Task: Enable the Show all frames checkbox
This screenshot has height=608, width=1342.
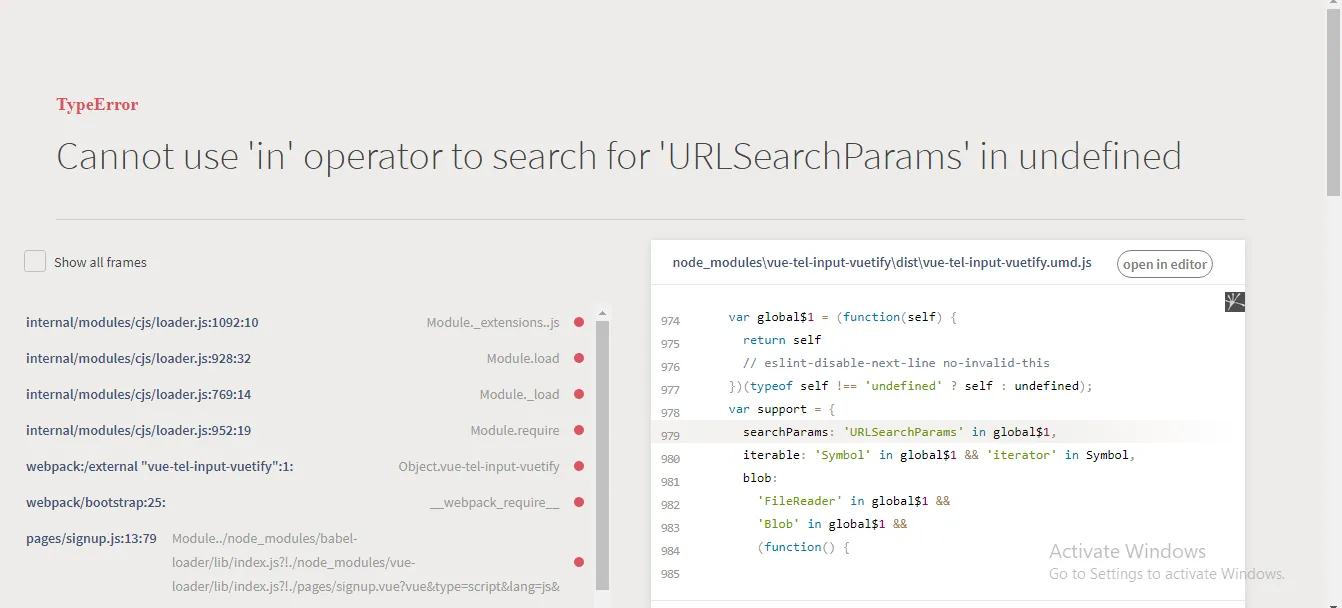Action: 35,261
